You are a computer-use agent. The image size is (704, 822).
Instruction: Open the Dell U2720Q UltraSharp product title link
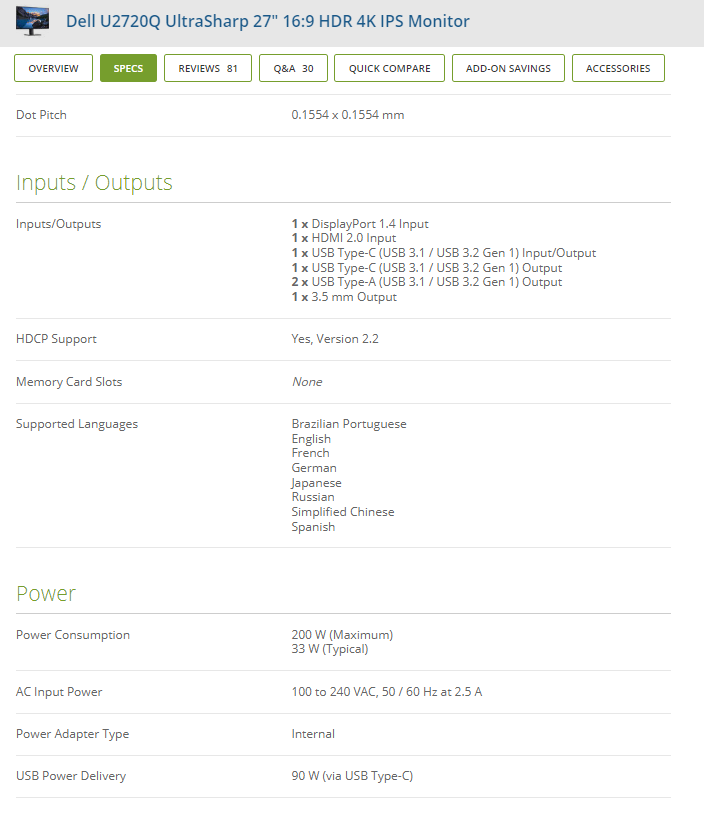point(267,21)
